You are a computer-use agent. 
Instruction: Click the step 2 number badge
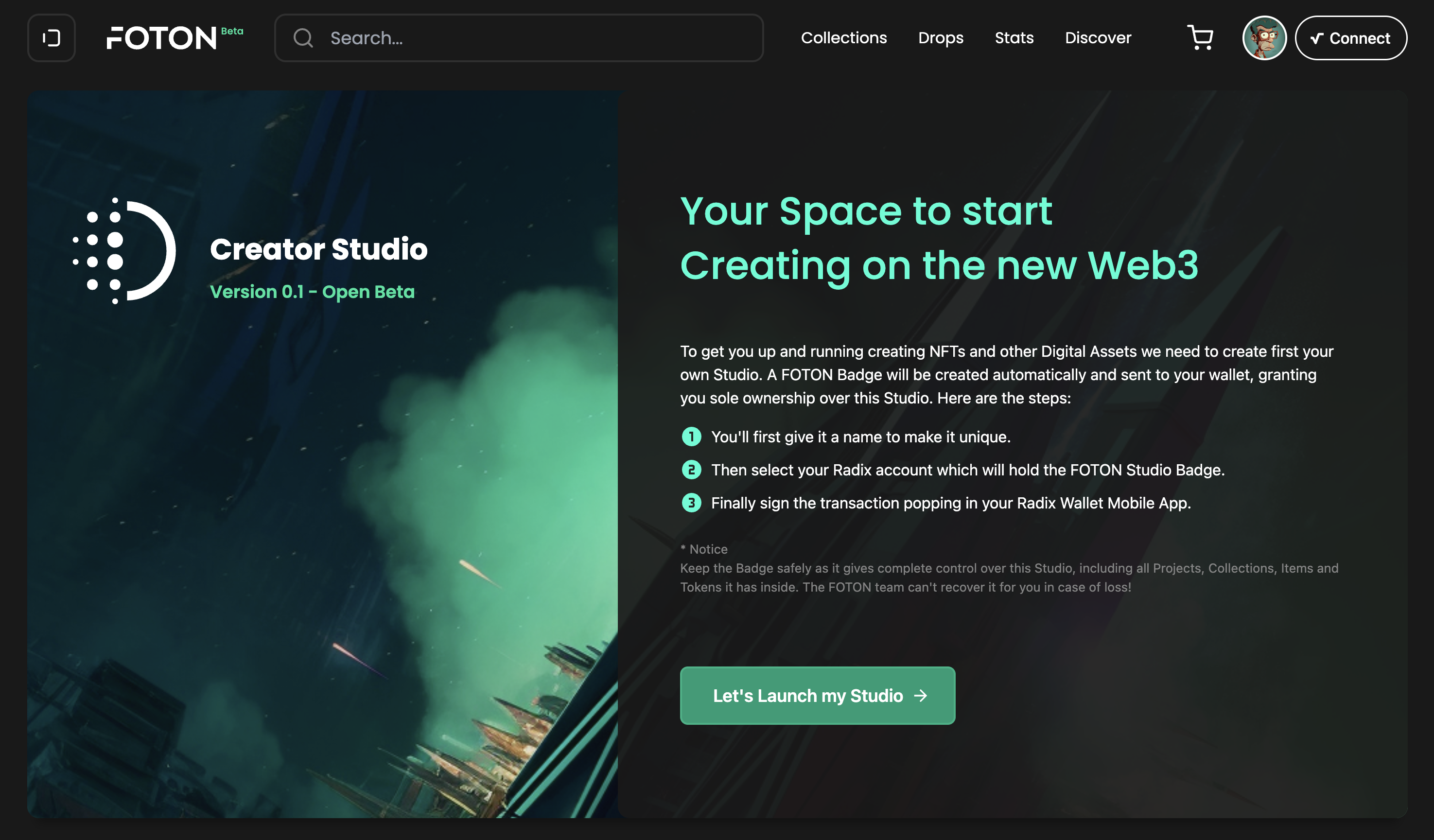(691, 470)
